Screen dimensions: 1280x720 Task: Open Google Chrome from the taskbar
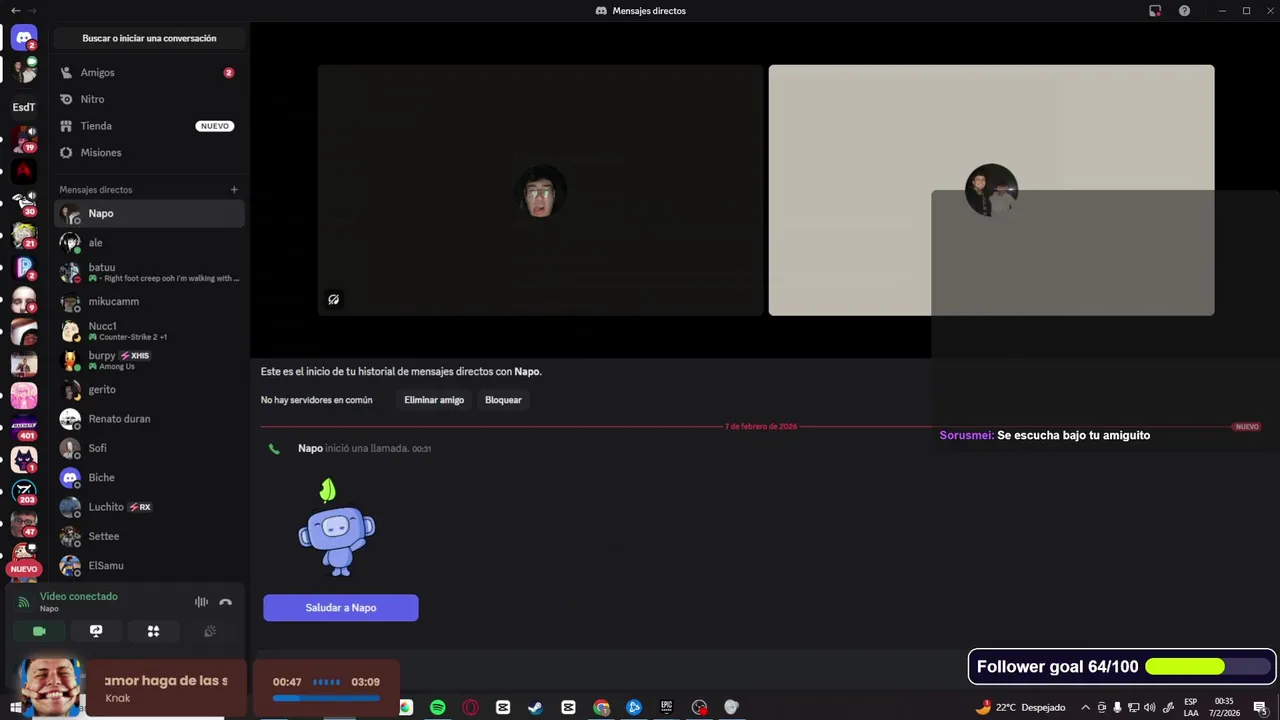click(x=601, y=707)
